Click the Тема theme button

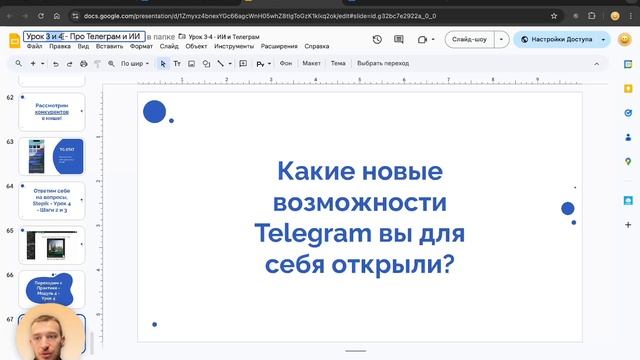(338, 64)
